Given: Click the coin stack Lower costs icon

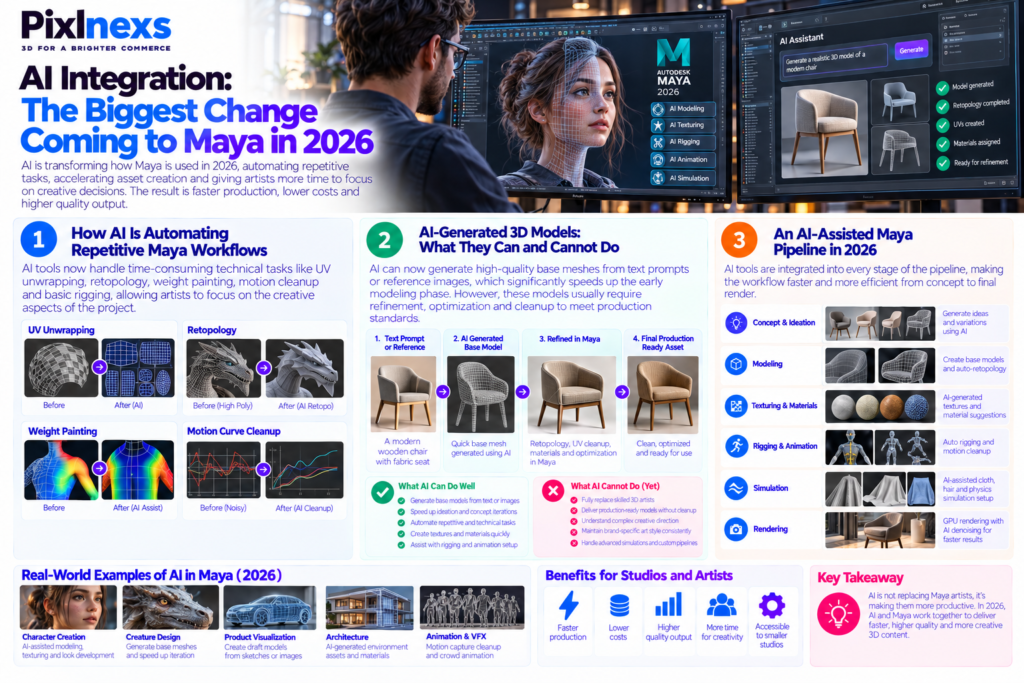Looking at the screenshot, I should [x=619, y=606].
